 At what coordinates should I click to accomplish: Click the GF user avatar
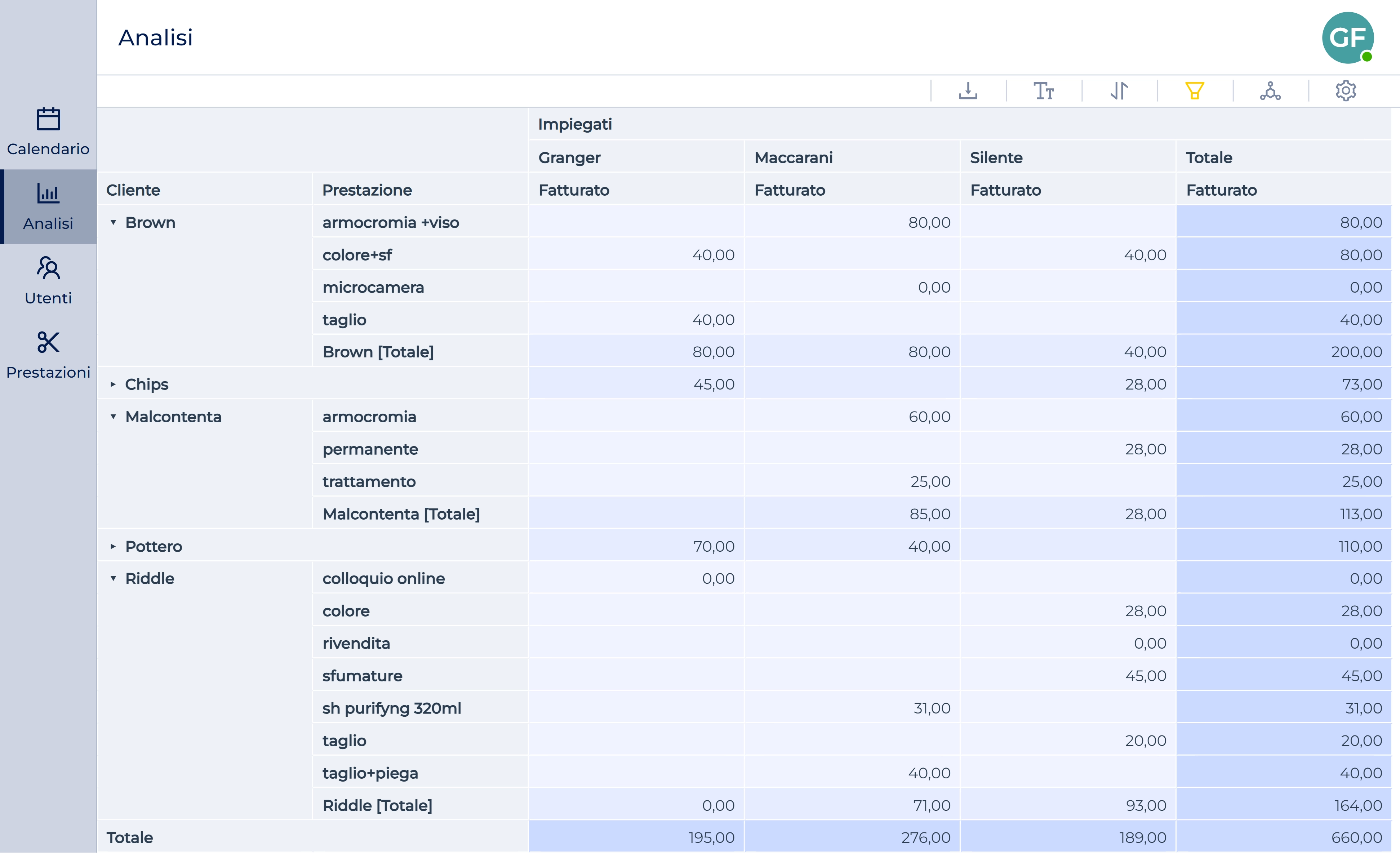coord(1347,38)
